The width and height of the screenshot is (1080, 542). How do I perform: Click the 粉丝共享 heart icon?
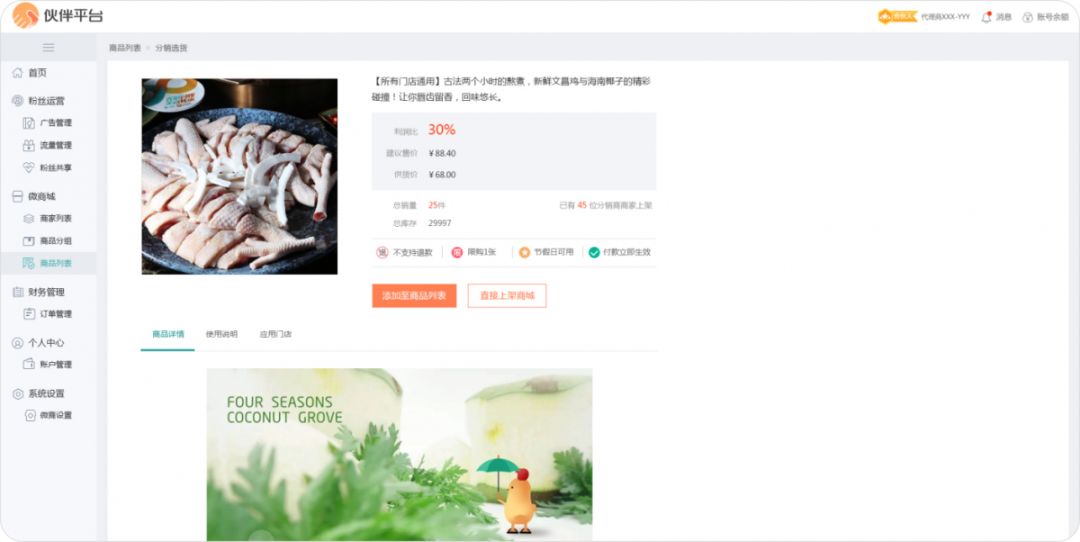(28, 167)
